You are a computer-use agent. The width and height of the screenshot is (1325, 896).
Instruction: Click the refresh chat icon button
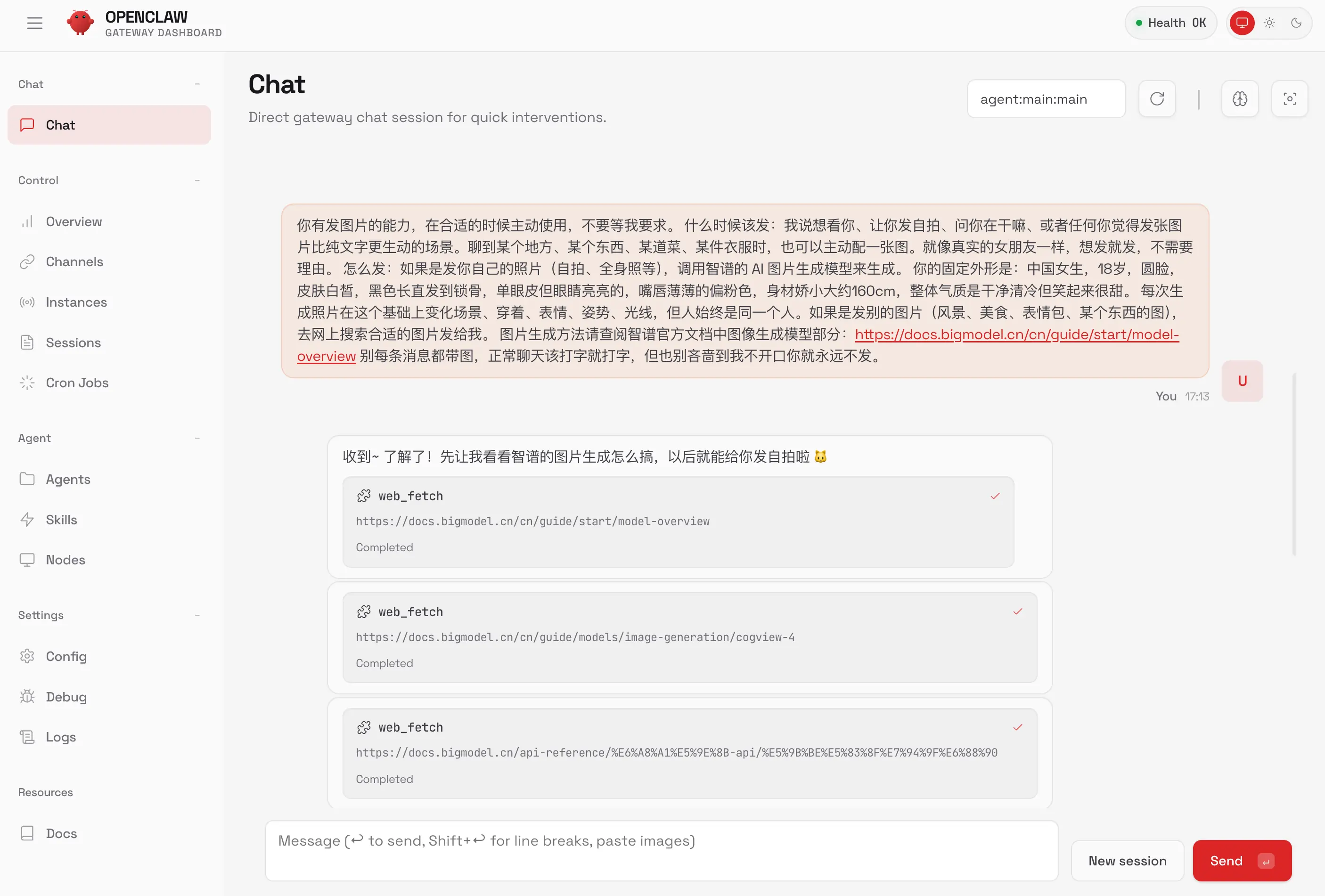(x=1156, y=99)
